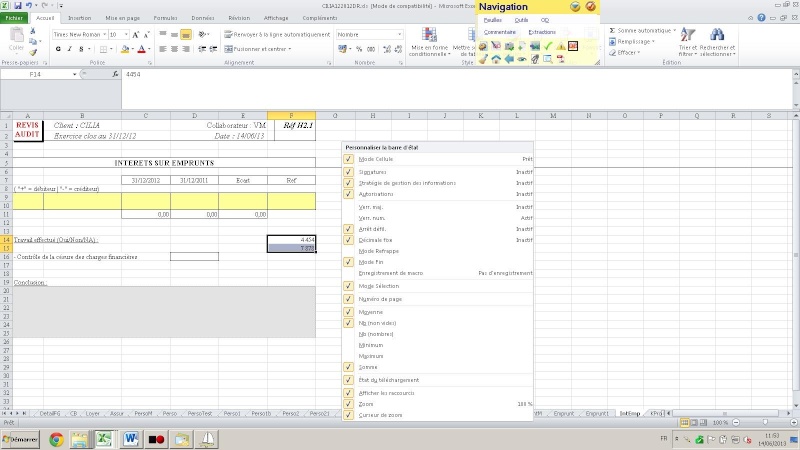Click the PDF icon in Navigation panel

561,59
